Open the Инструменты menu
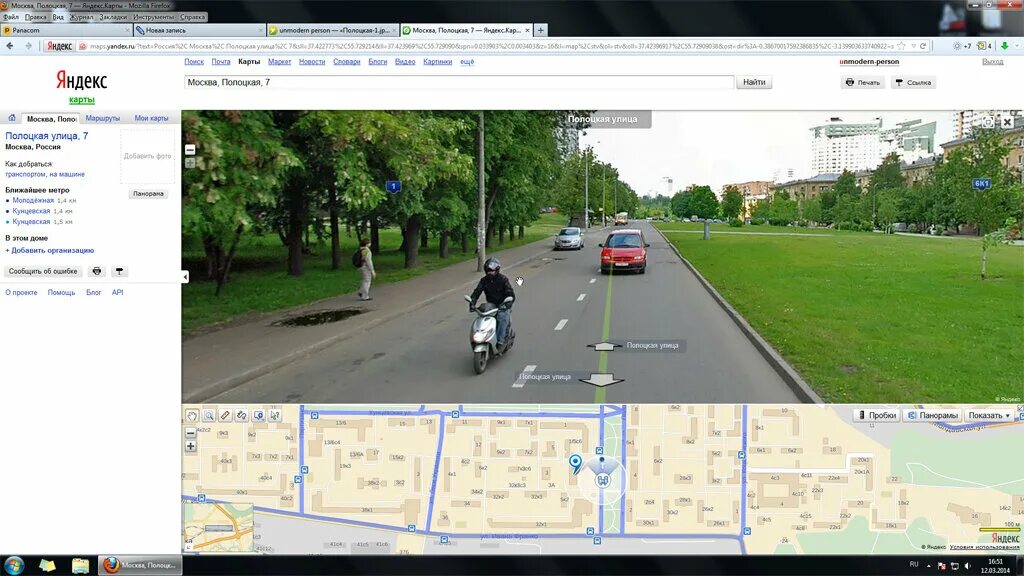 pos(153,17)
